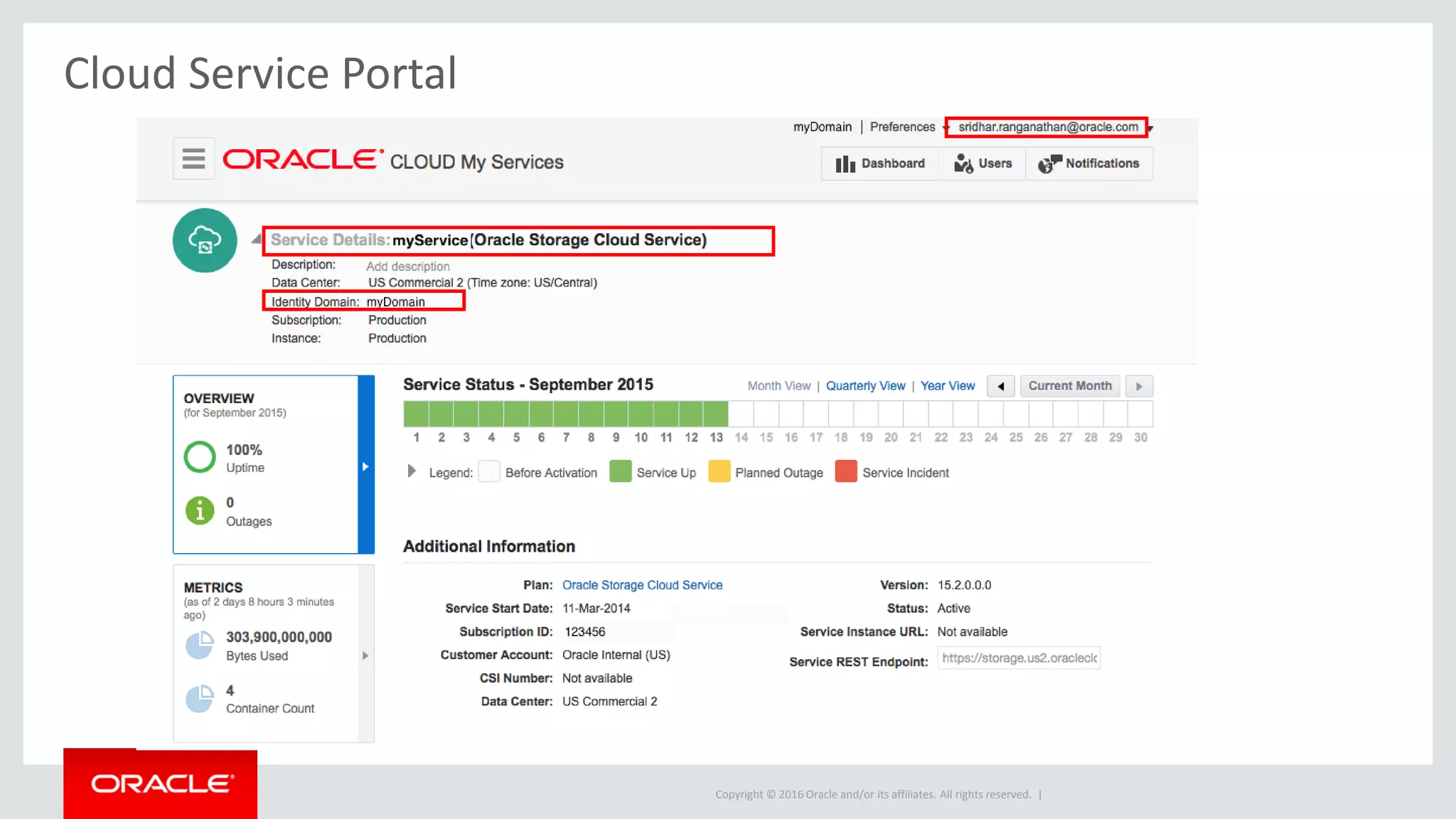
Task: Click the Before Activation legend swatch
Action: (489, 471)
